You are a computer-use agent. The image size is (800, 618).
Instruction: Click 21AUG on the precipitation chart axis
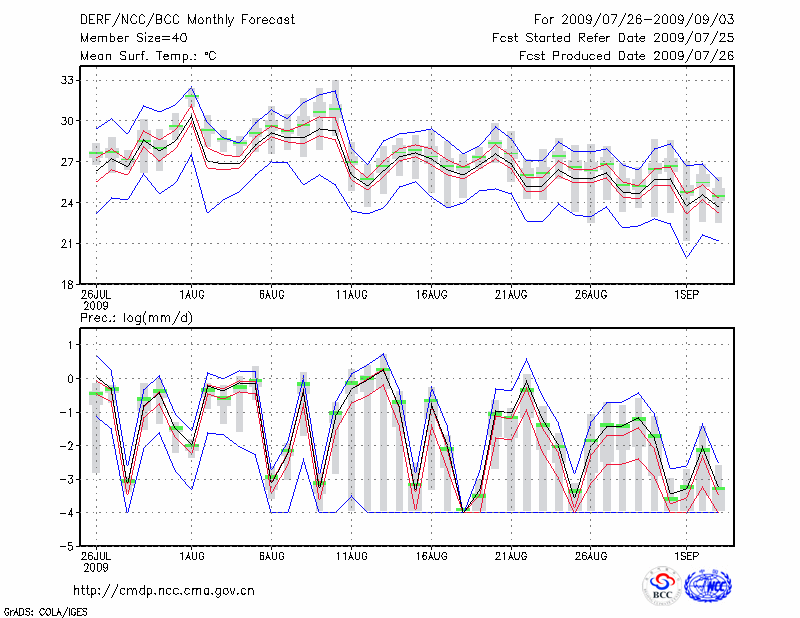pos(511,556)
